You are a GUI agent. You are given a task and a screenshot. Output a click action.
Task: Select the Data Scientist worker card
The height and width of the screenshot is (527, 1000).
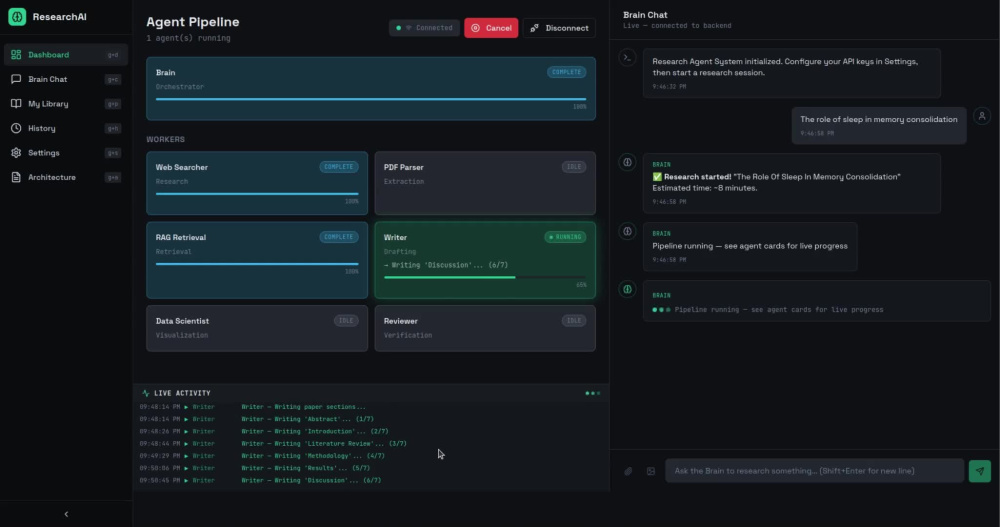click(257, 328)
